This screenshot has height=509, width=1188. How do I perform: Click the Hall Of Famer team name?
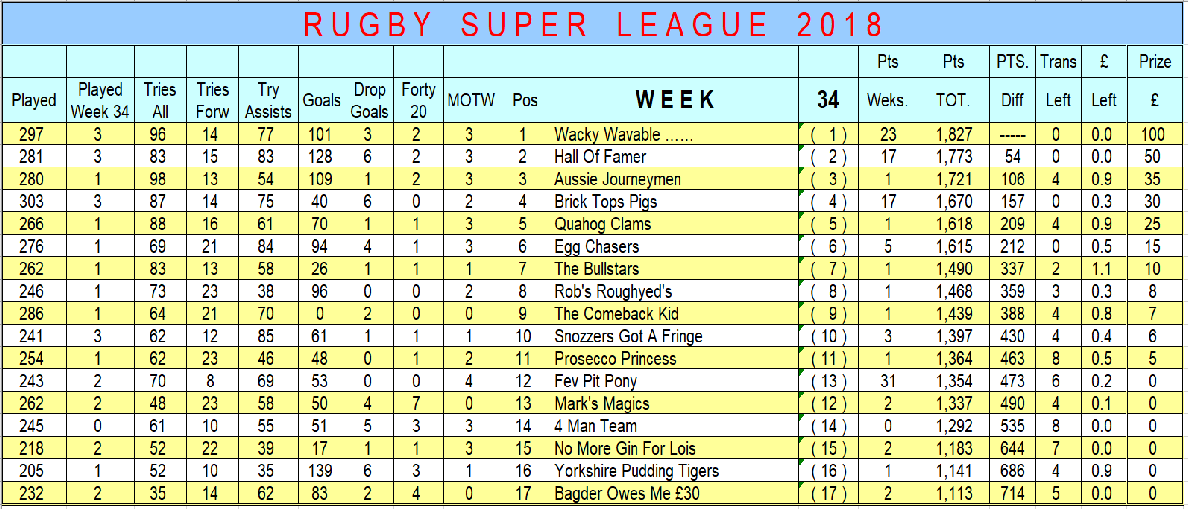601,157
